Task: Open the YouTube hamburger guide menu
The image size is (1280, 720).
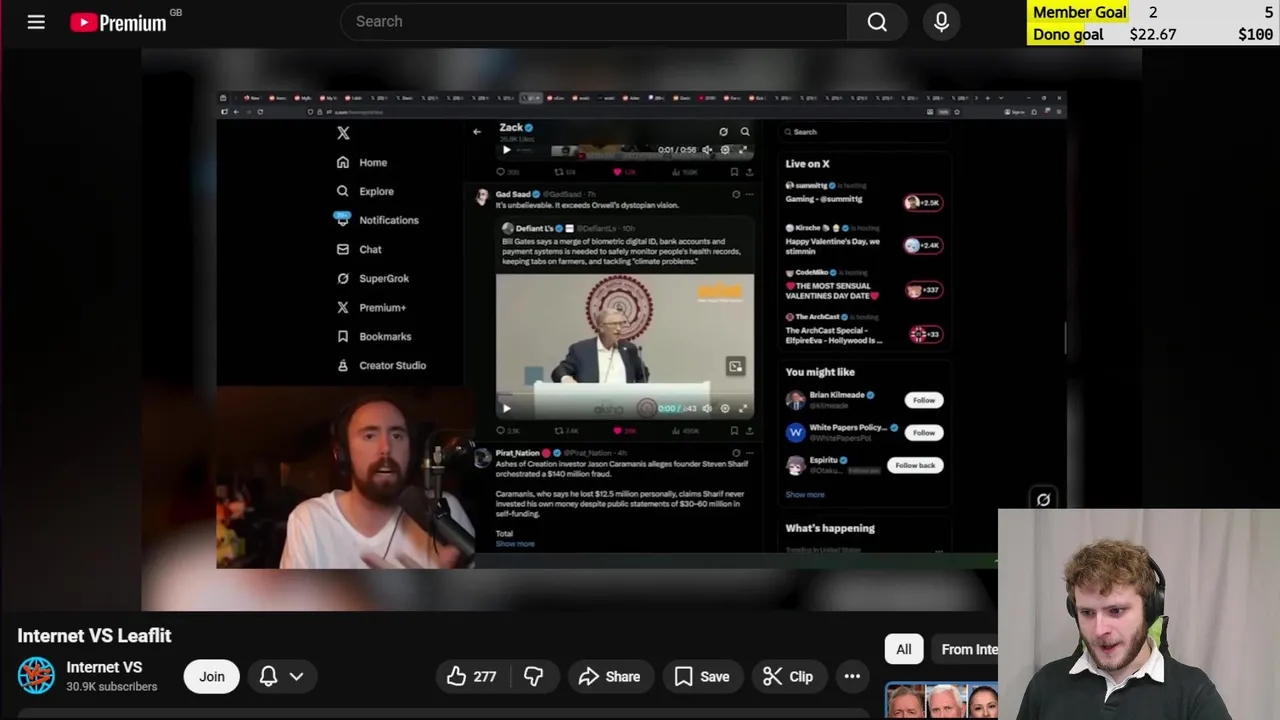Action: (x=36, y=22)
